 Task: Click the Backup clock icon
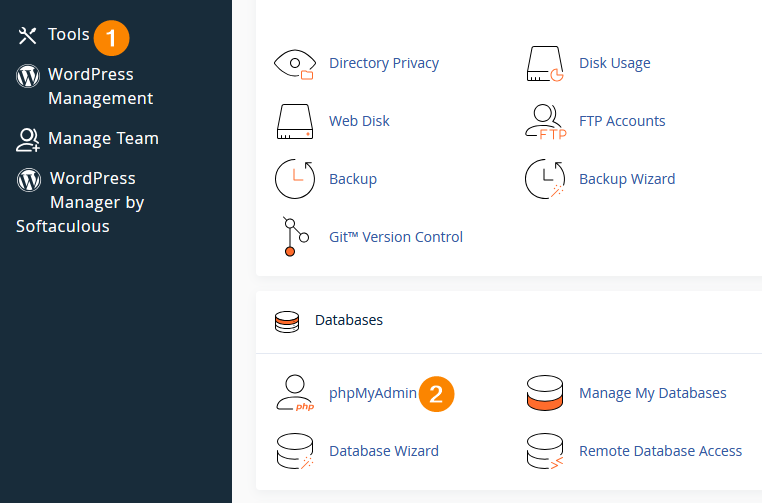coord(295,179)
